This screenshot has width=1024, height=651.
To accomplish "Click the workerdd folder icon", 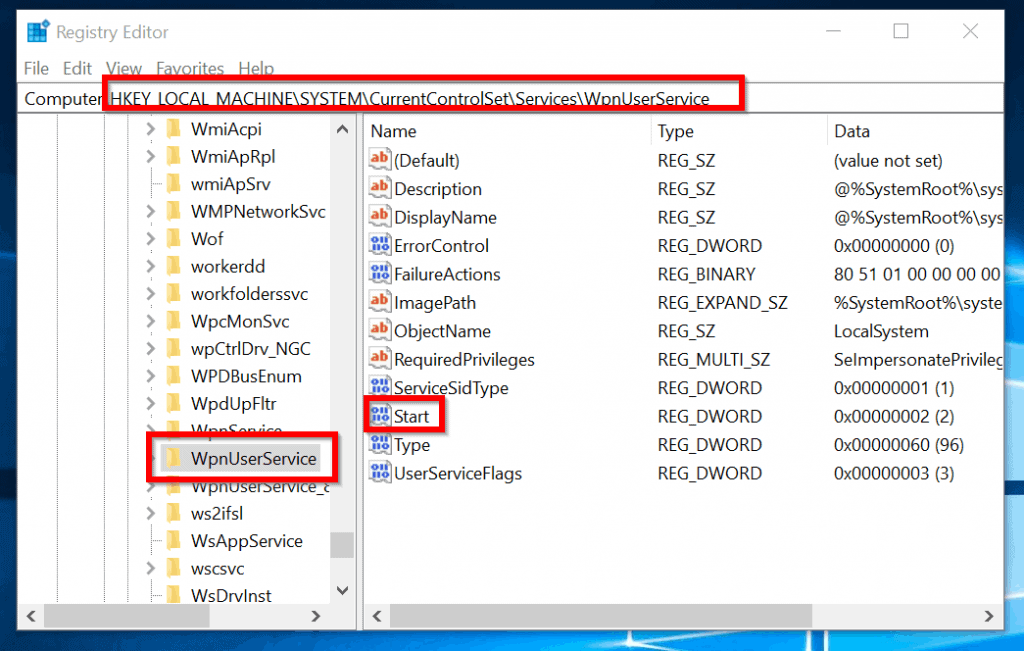I will pyautogui.click(x=174, y=266).
